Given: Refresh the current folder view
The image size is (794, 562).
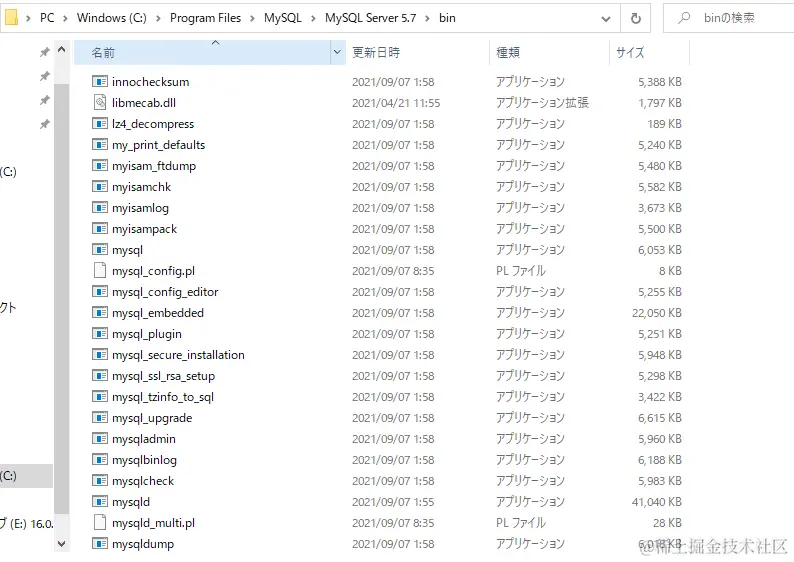Looking at the screenshot, I should tap(636, 19).
